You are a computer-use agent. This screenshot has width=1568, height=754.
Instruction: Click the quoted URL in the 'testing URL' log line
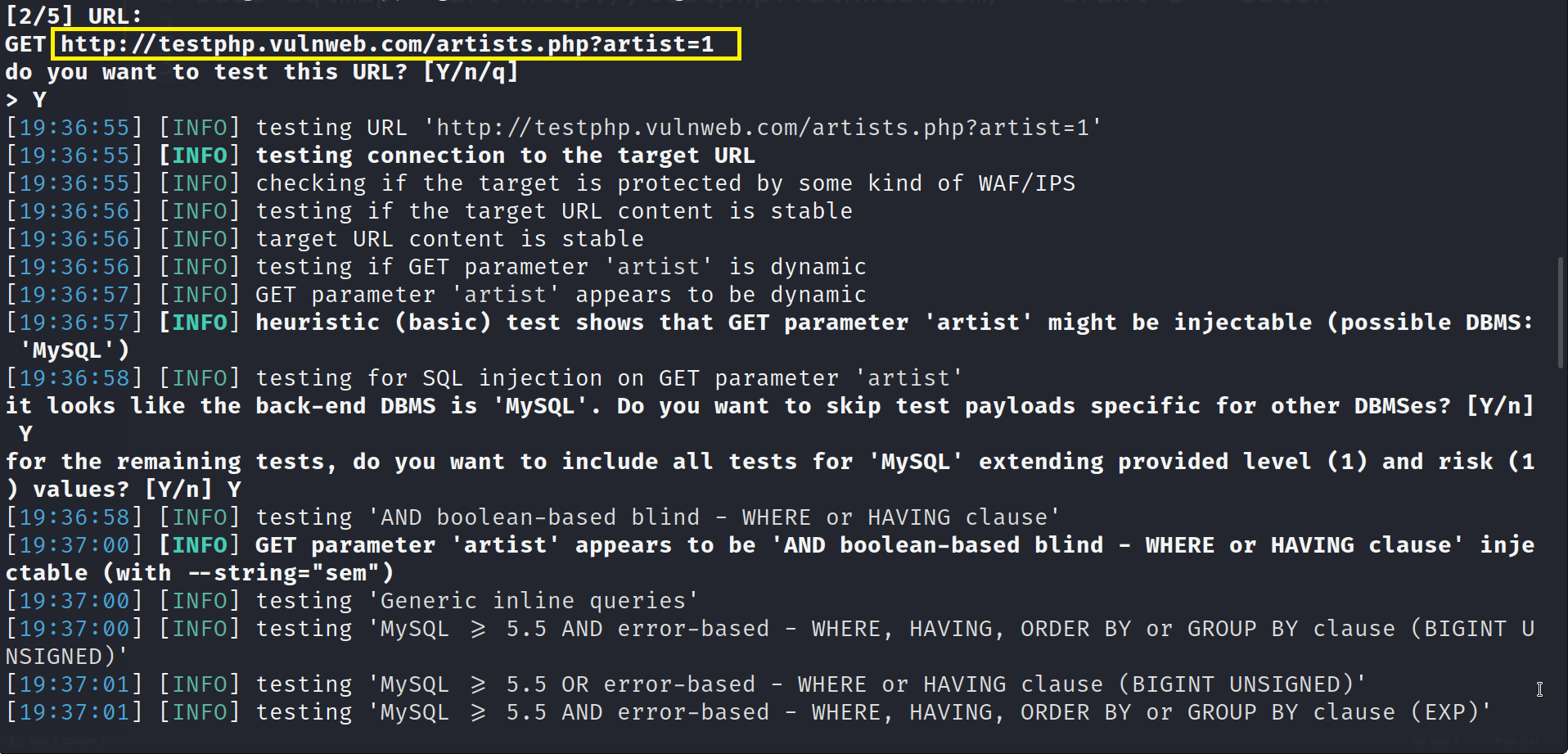[763, 128]
